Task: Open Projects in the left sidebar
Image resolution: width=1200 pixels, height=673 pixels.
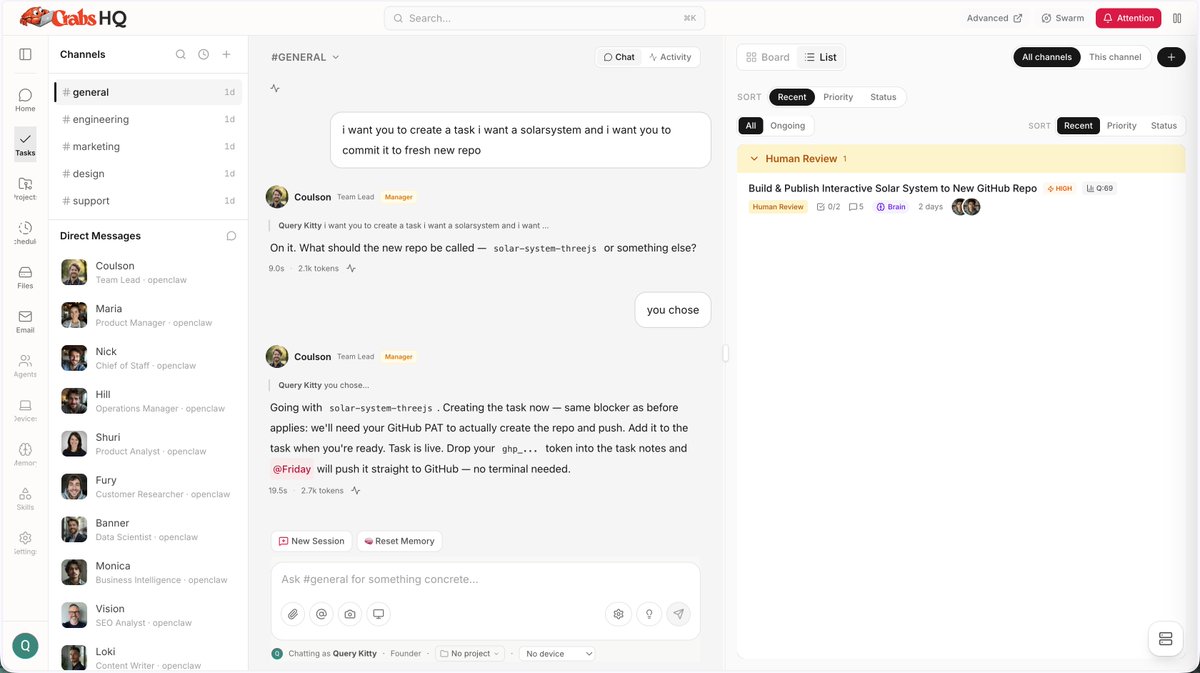Action: point(25,188)
